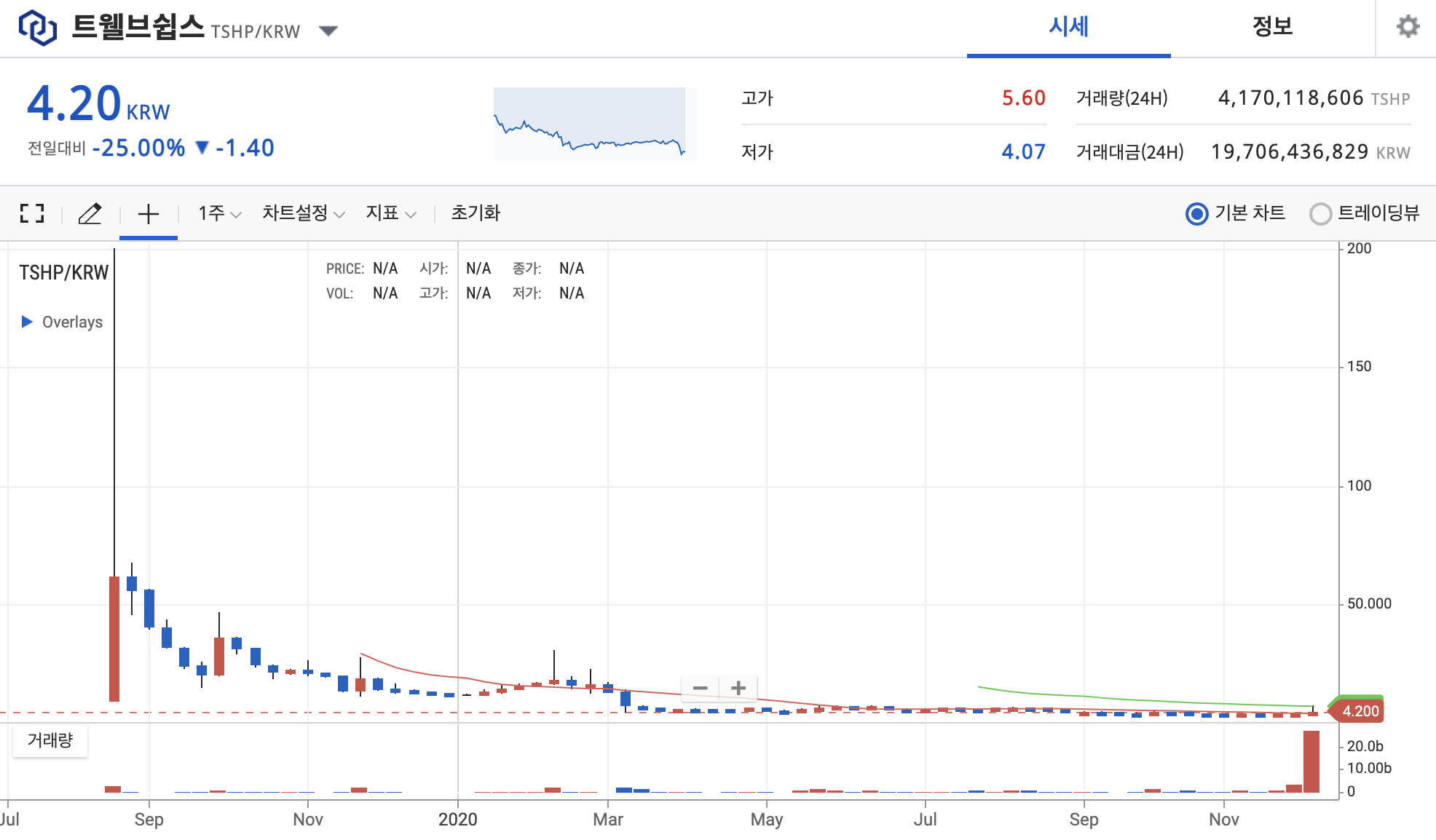This screenshot has width=1436, height=840.
Task: Switch to the 정보 tab
Action: point(1272,28)
